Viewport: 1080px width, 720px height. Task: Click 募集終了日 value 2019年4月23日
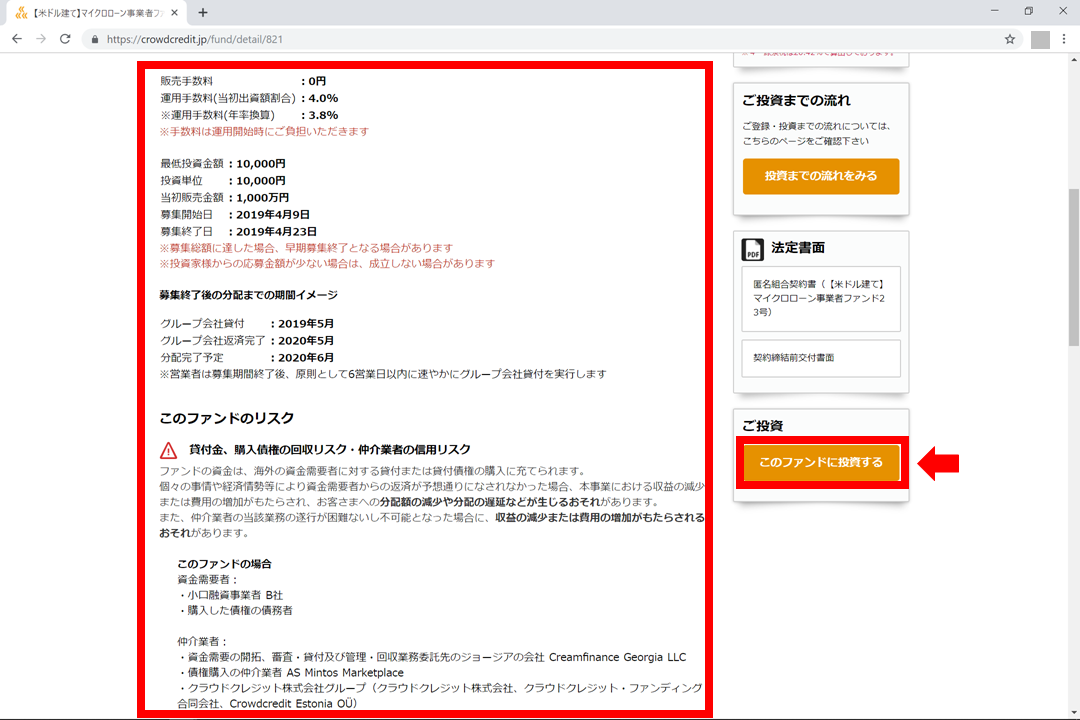pyautogui.click(x=276, y=232)
